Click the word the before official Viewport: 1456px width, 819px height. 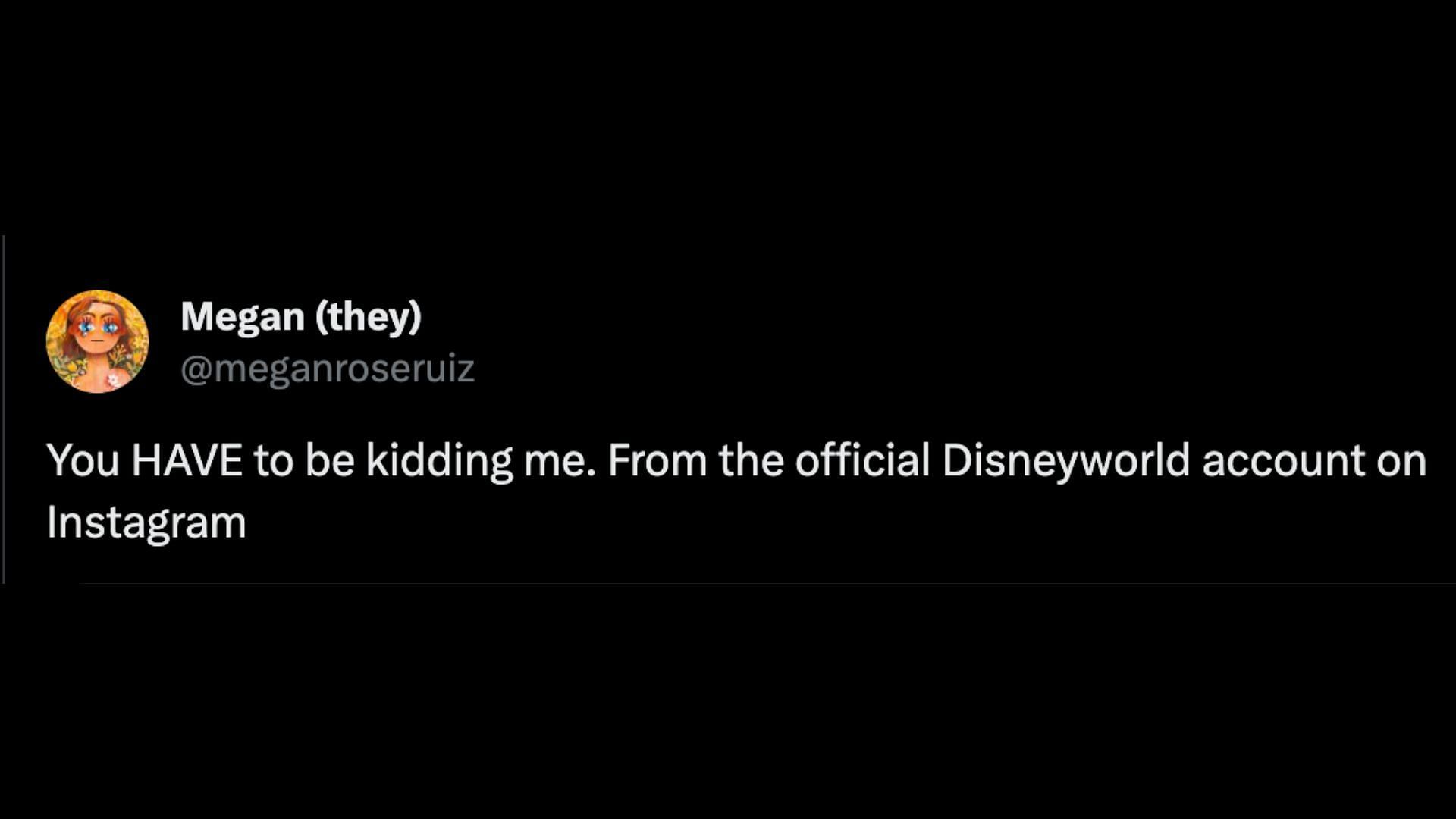(x=751, y=460)
